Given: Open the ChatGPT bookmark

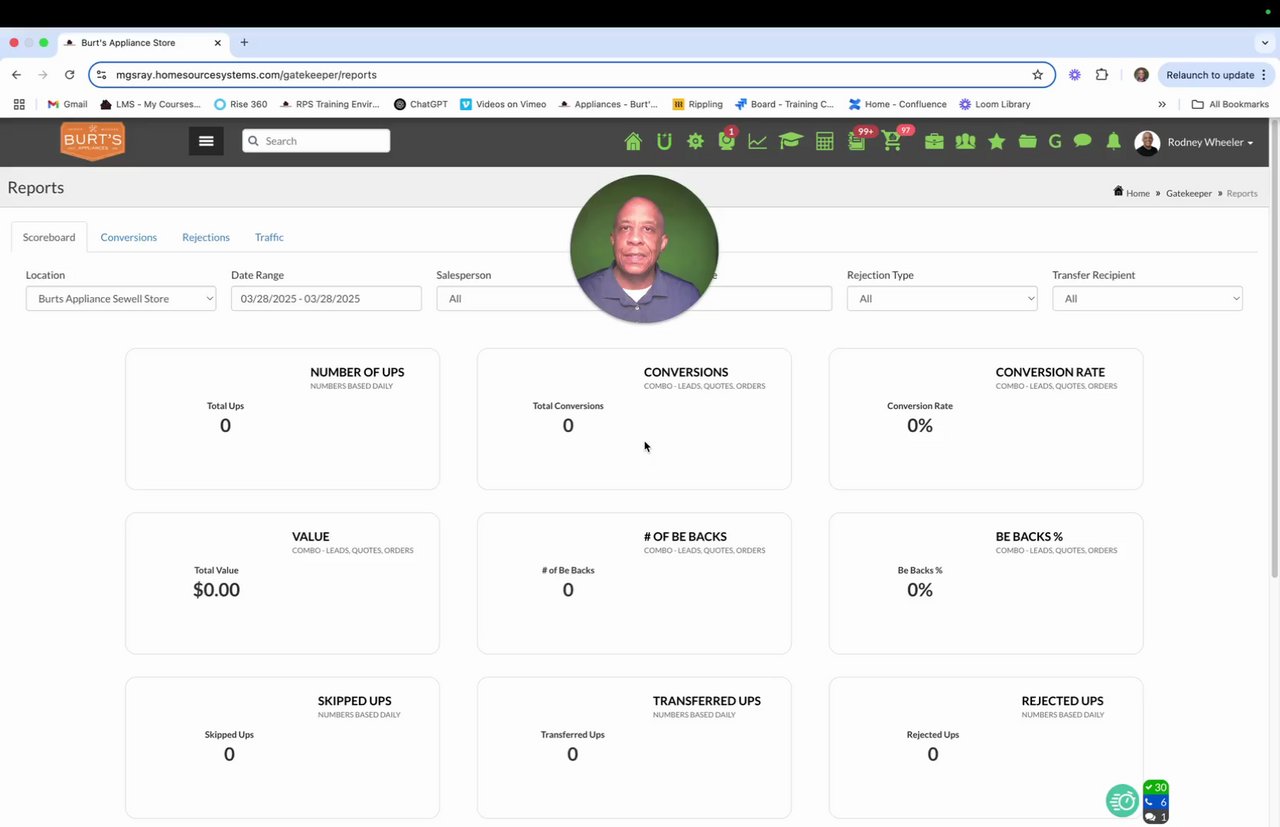Looking at the screenshot, I should pos(420,104).
